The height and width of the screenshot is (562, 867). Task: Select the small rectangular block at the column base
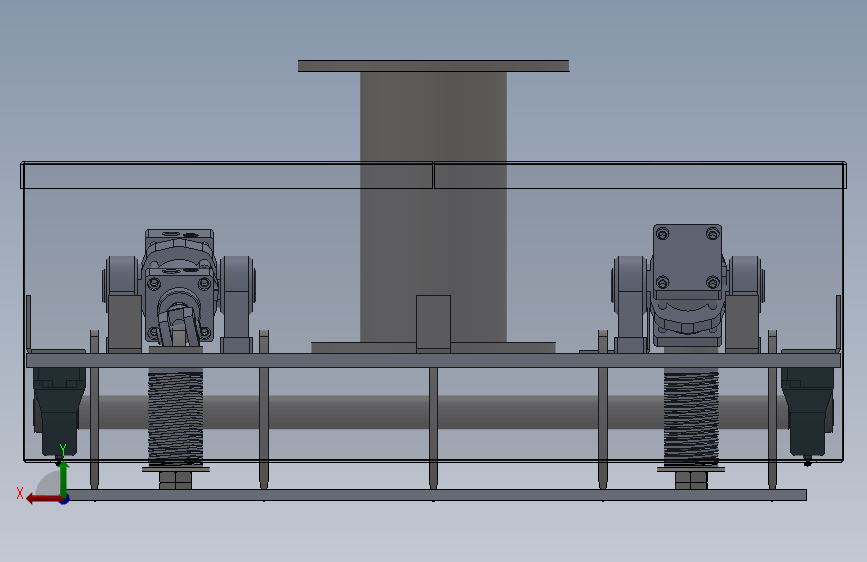(434, 324)
